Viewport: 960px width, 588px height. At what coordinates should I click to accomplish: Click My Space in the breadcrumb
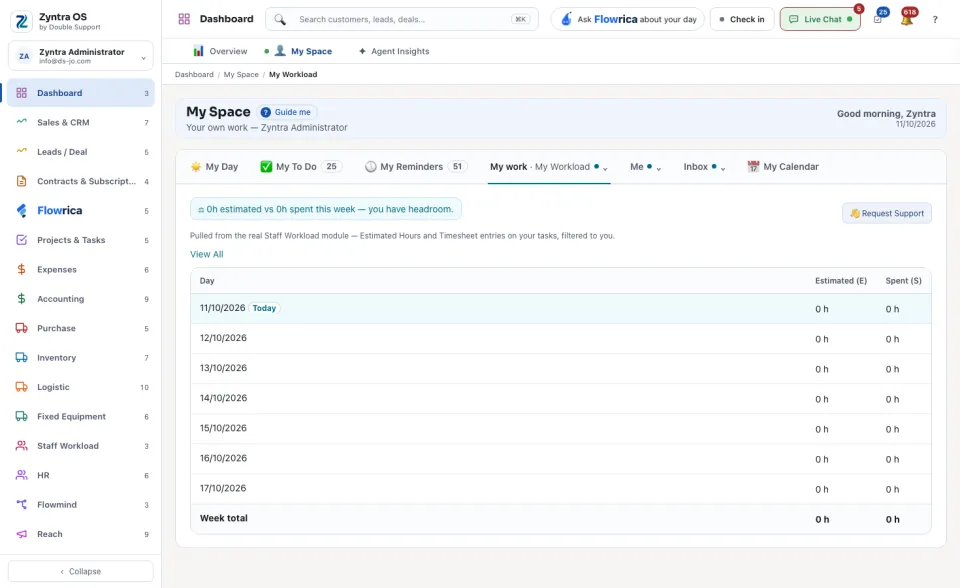[x=241, y=75]
